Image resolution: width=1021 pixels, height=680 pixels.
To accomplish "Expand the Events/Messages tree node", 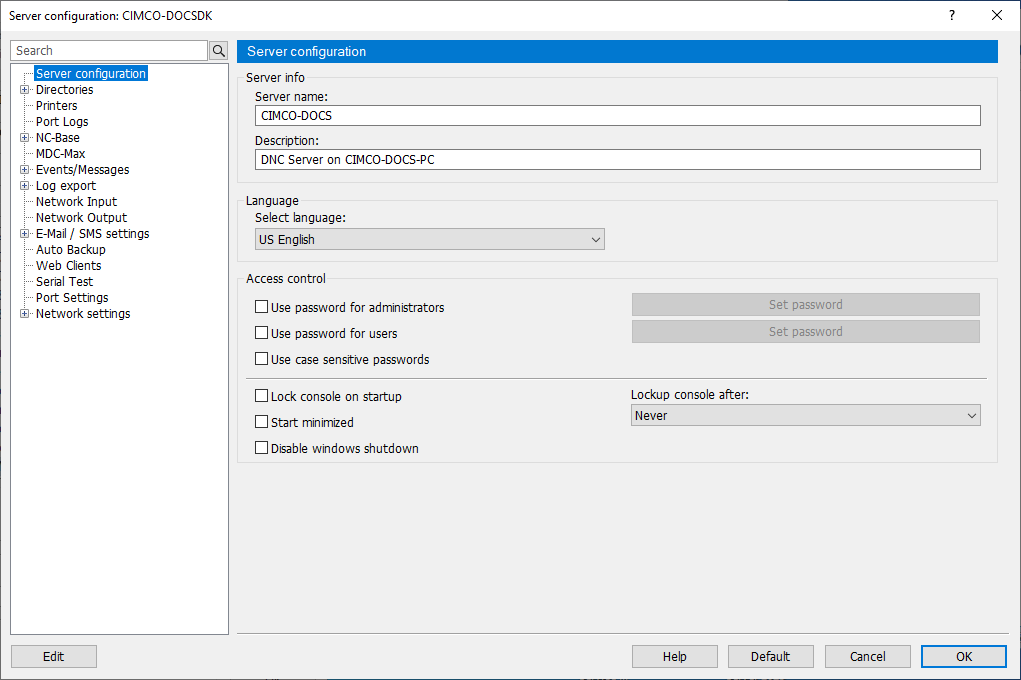I will [25, 169].
